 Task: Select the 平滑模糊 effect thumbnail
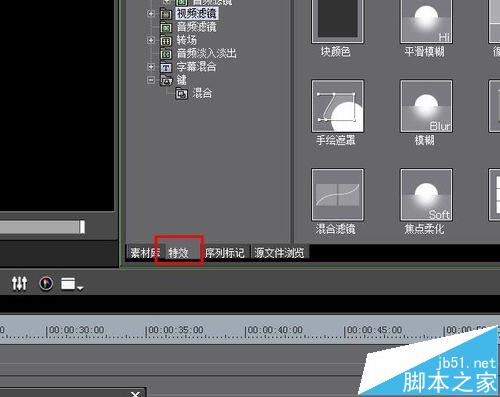coord(426,21)
